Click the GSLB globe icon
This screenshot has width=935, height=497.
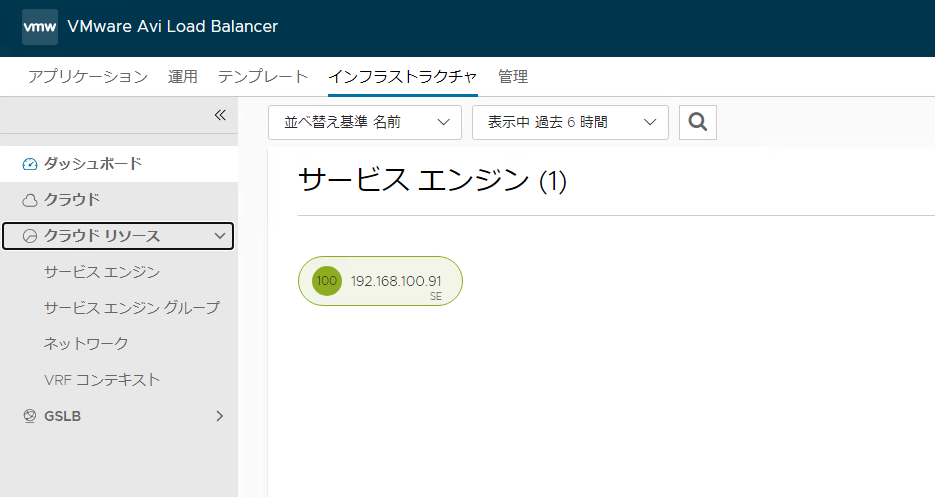tap(30, 416)
